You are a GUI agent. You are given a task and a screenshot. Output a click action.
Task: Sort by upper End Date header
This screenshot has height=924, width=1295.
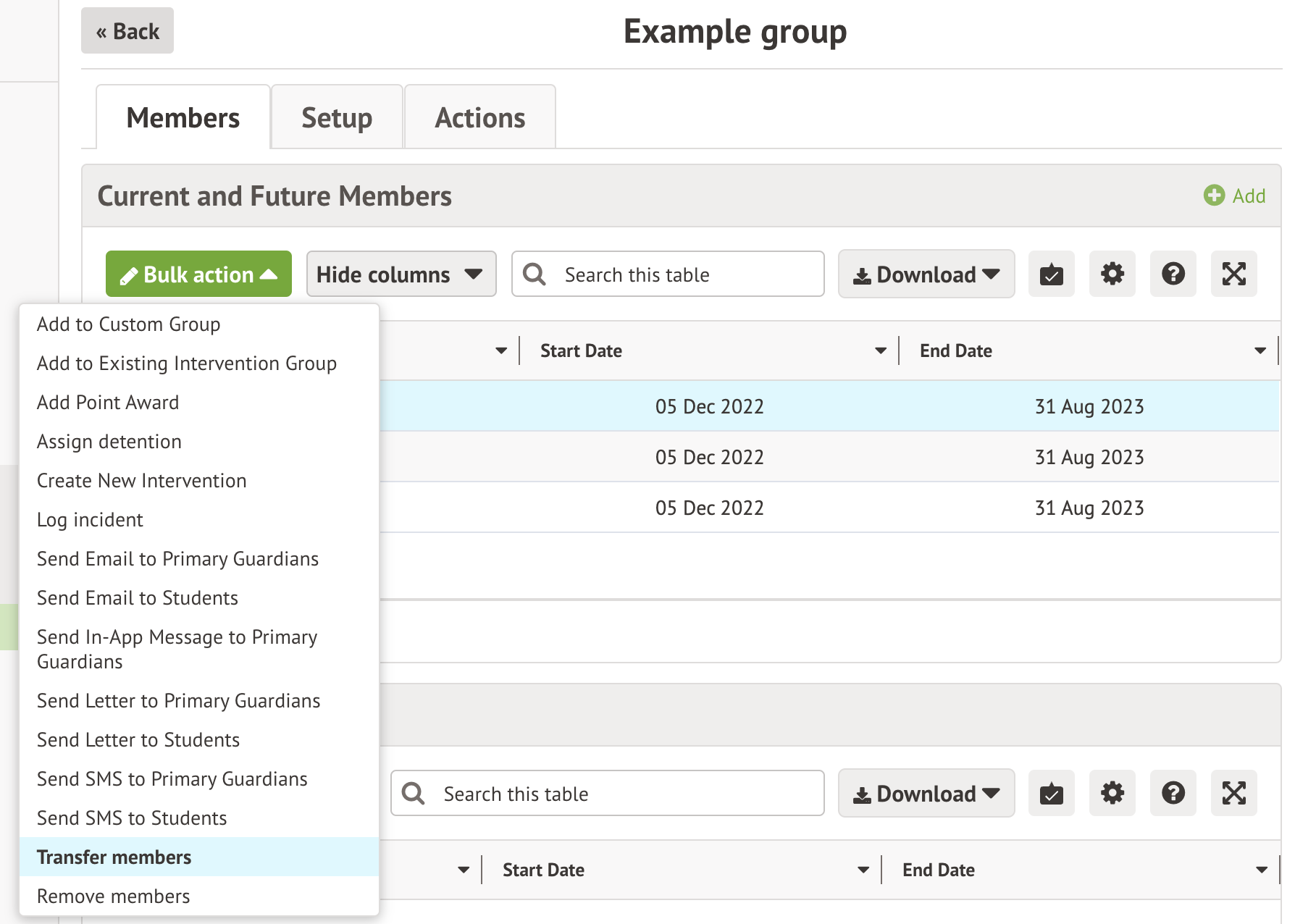click(956, 351)
